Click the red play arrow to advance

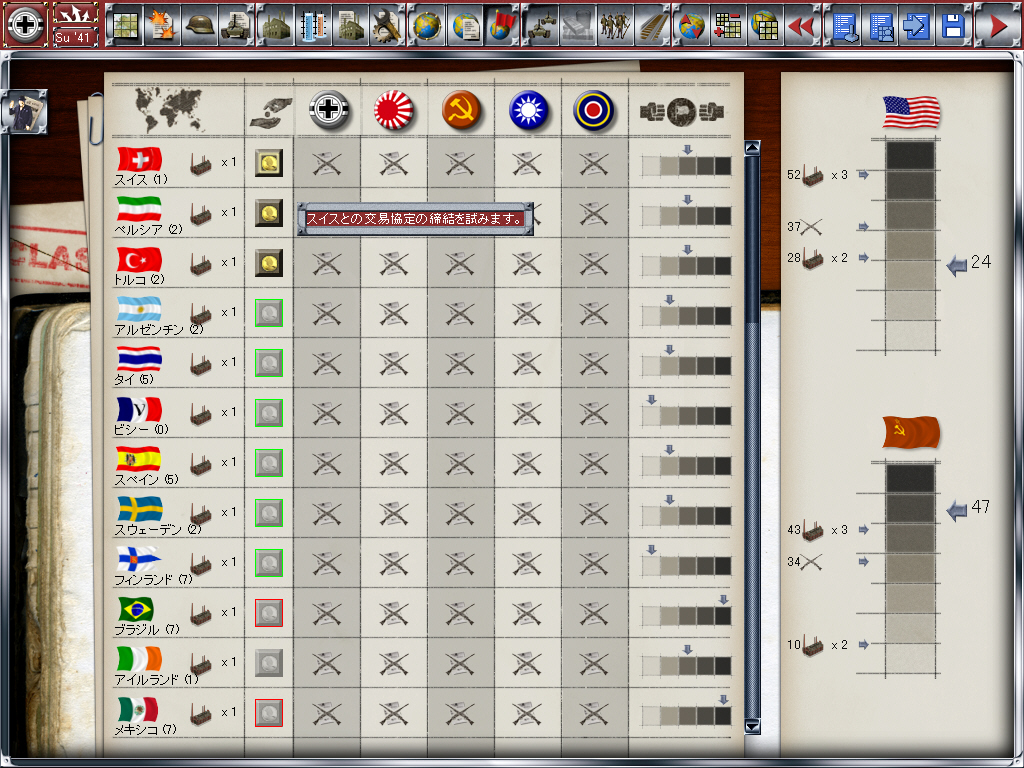pos(997,26)
